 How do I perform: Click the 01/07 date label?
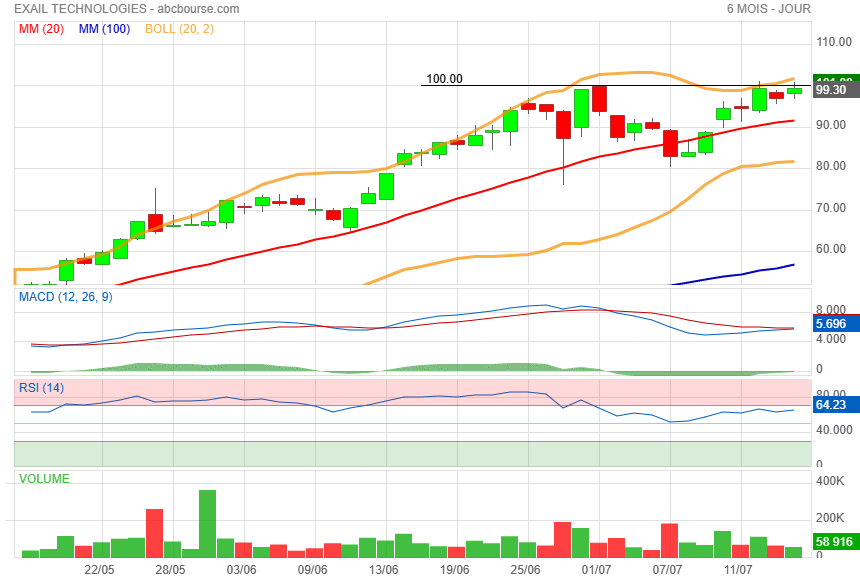pos(596,570)
